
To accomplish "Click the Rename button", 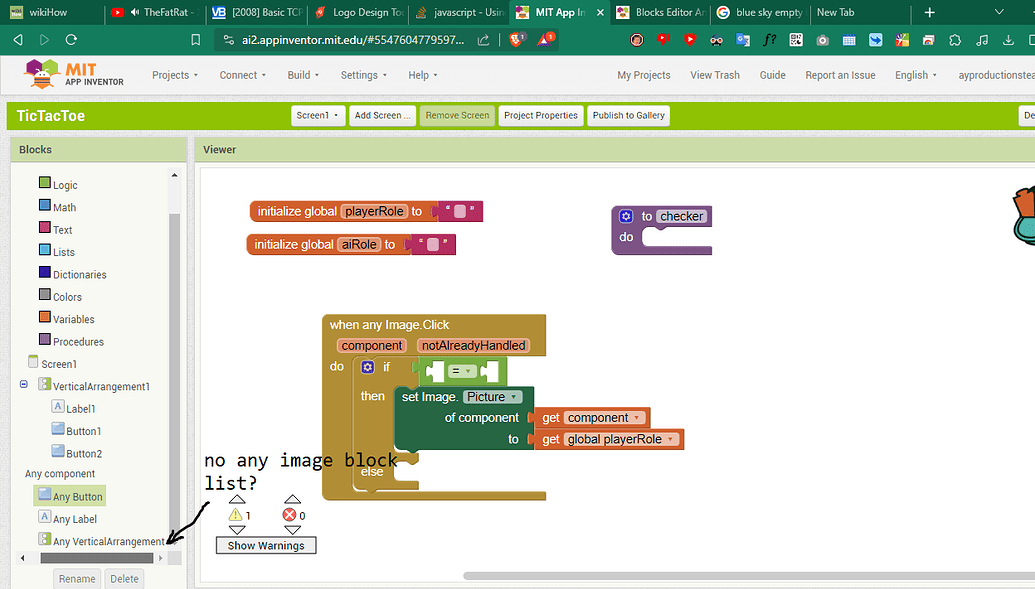I will [x=77, y=578].
